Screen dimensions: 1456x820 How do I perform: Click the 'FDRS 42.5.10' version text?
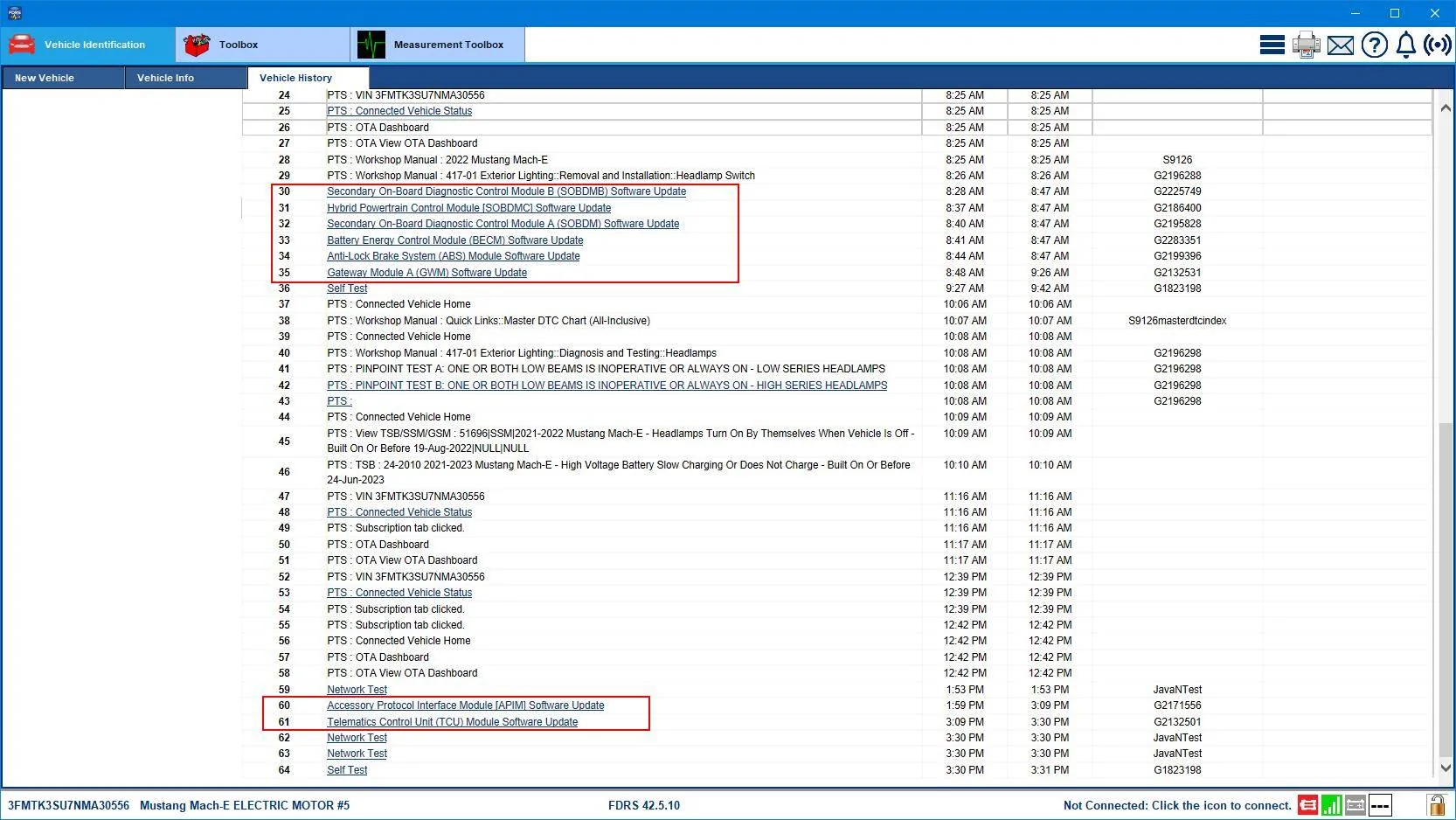click(x=644, y=806)
